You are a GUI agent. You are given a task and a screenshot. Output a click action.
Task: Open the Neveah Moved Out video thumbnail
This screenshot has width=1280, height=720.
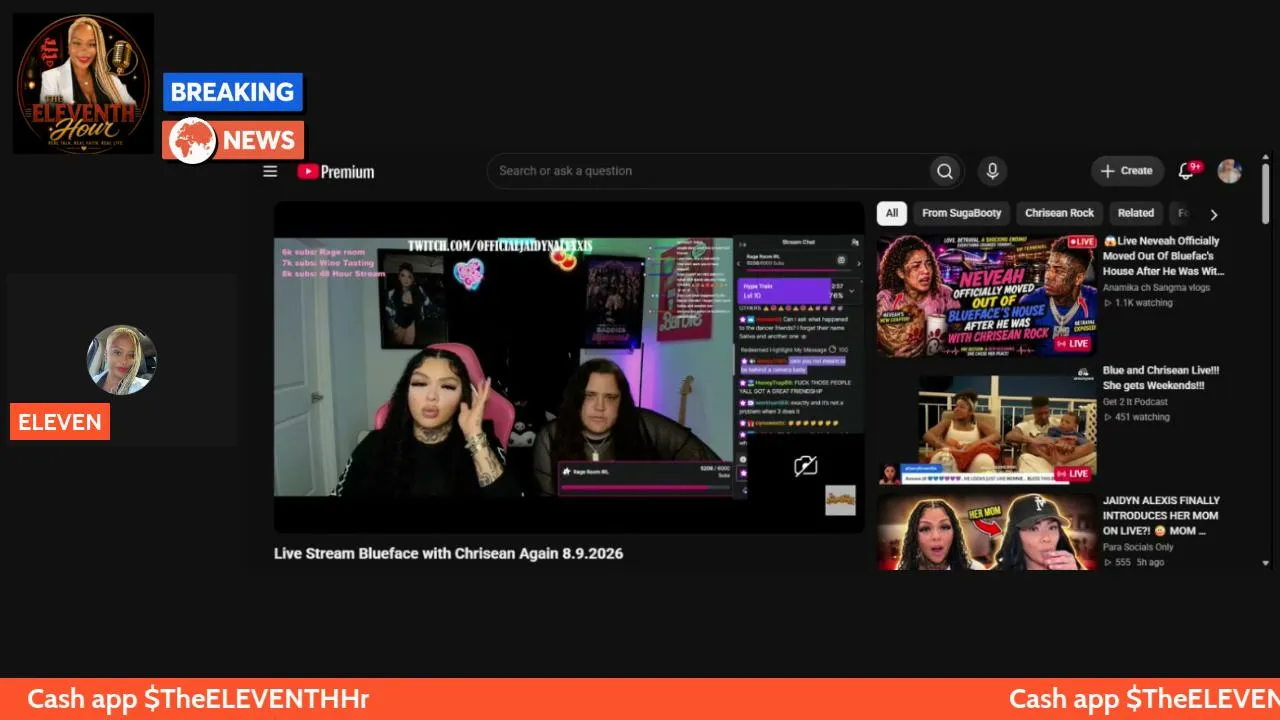(x=987, y=295)
